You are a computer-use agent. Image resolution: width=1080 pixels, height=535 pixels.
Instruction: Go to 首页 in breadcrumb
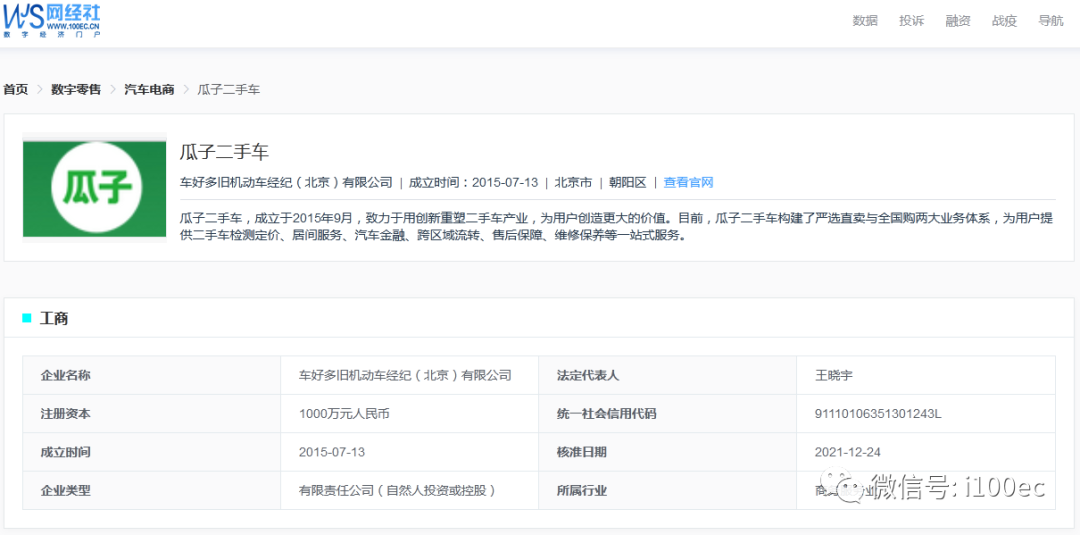click(16, 90)
